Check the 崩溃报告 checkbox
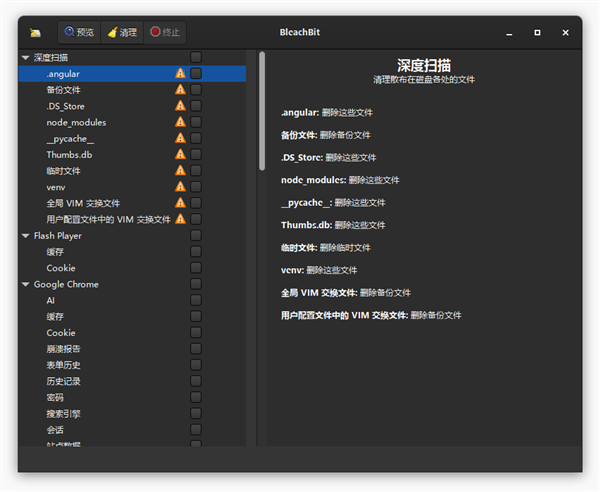600x492 pixels. pos(196,349)
